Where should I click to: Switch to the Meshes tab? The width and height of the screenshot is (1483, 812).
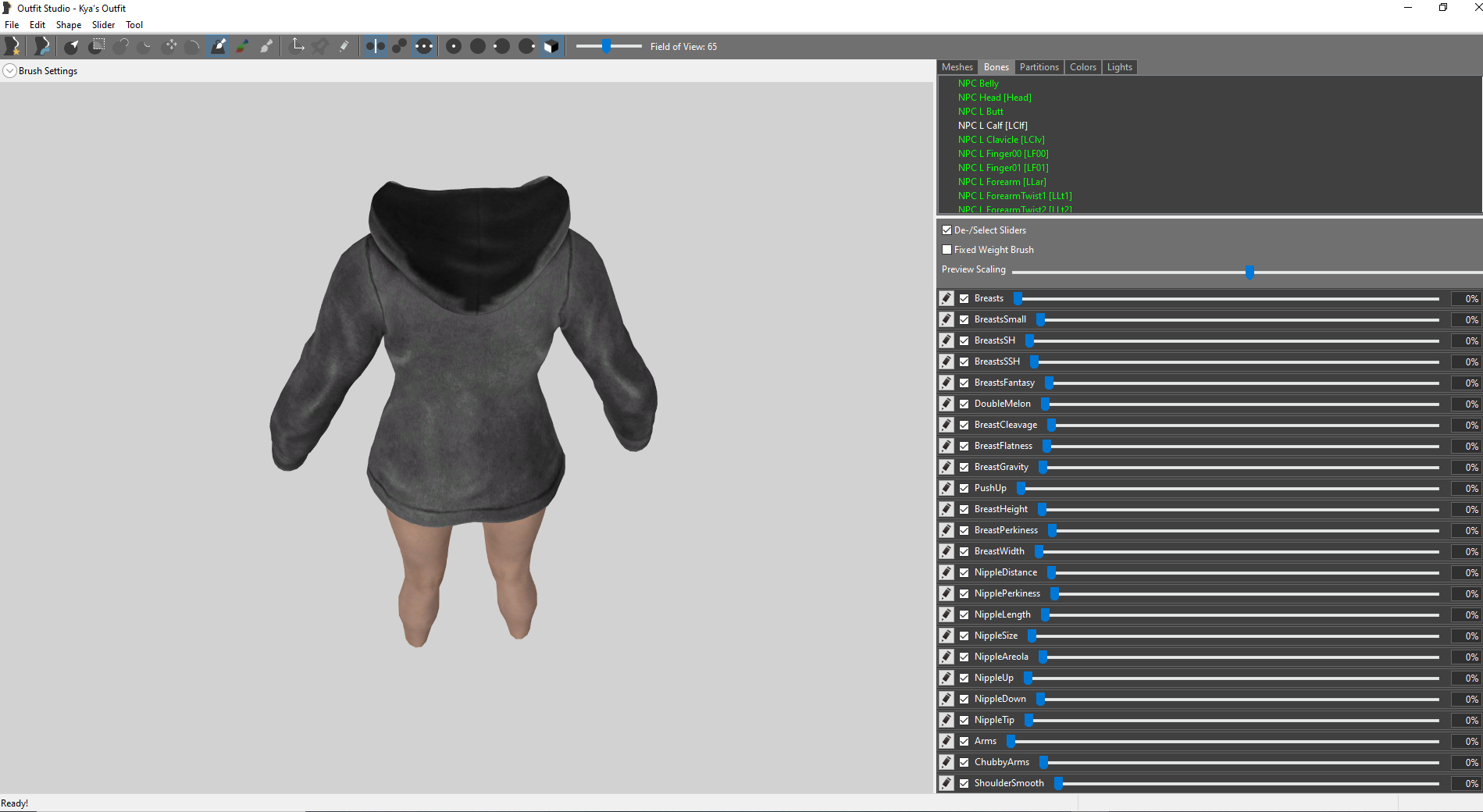tap(957, 67)
